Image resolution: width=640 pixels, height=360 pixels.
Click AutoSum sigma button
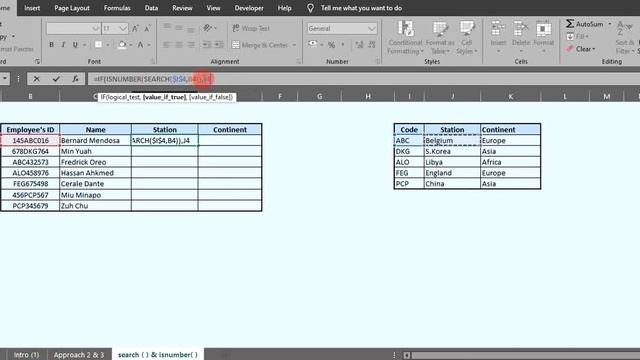(x=584, y=24)
